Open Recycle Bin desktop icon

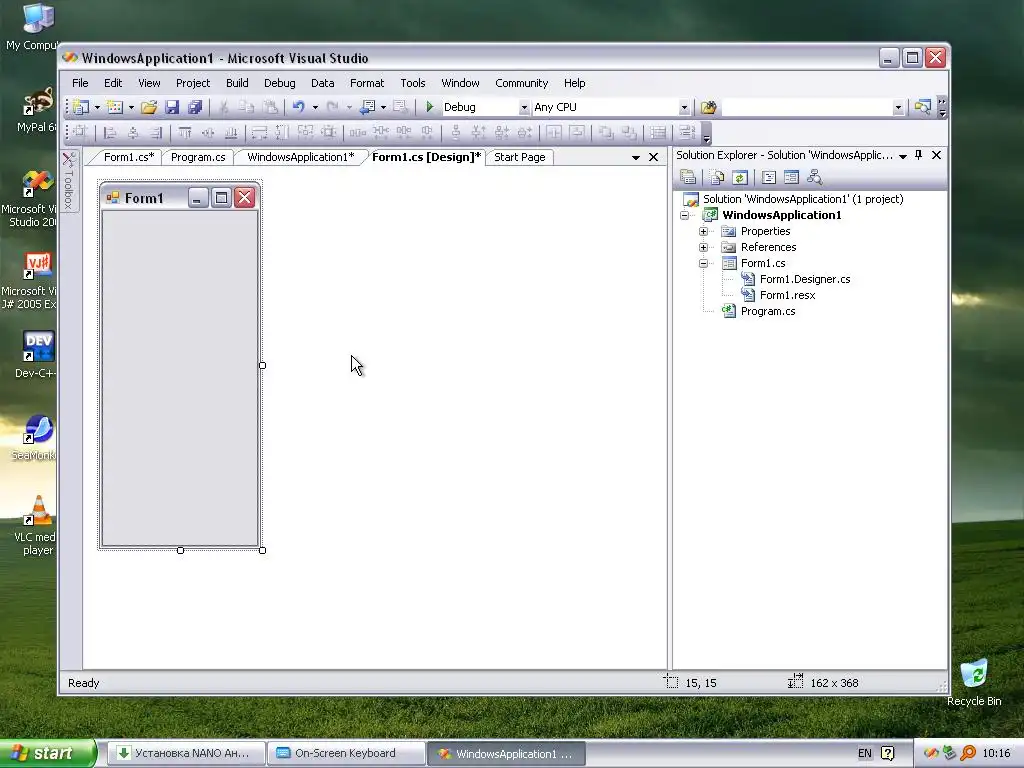pos(974,682)
